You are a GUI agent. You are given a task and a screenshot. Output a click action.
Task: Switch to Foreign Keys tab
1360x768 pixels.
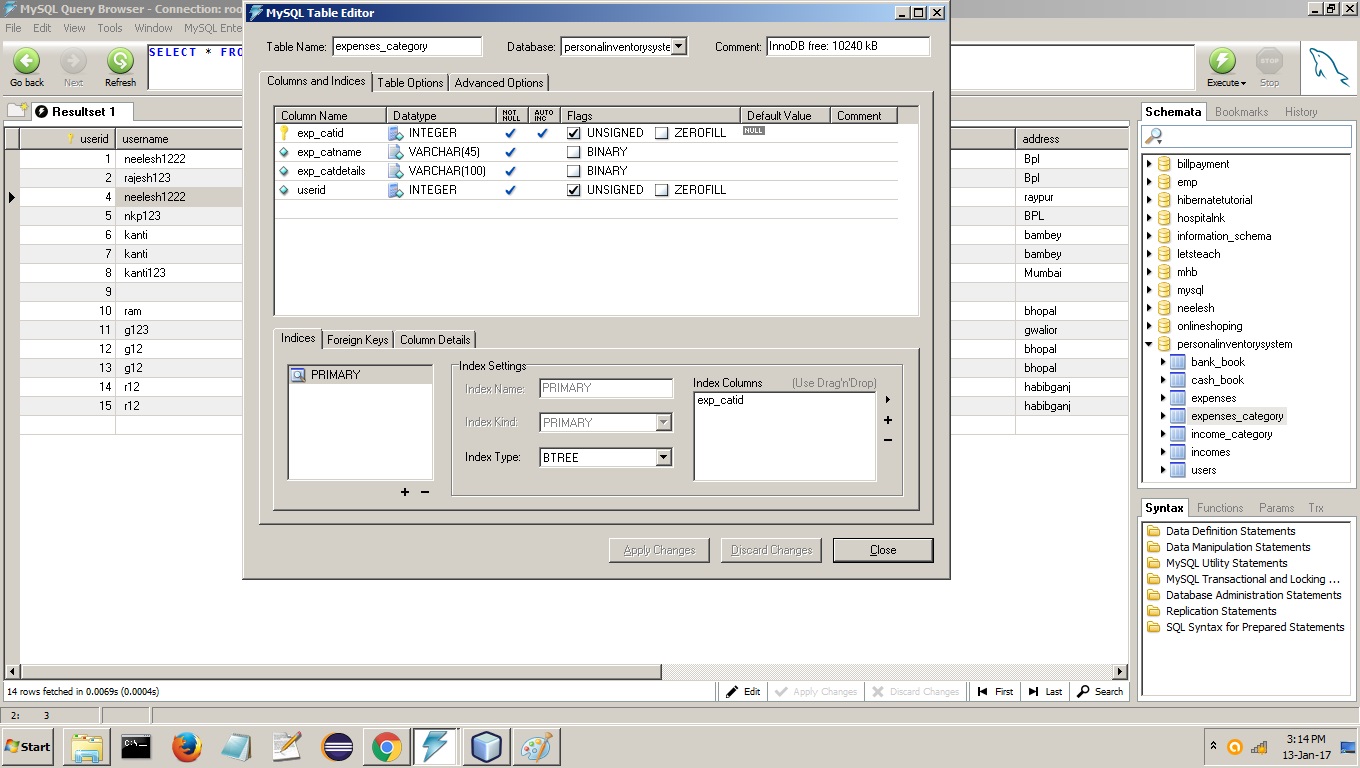(357, 340)
